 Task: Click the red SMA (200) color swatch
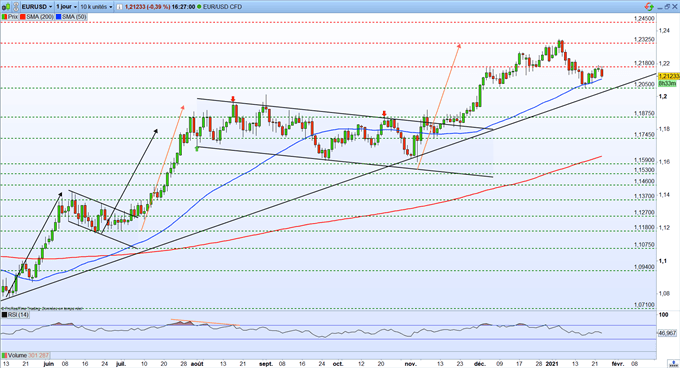pos(23,17)
